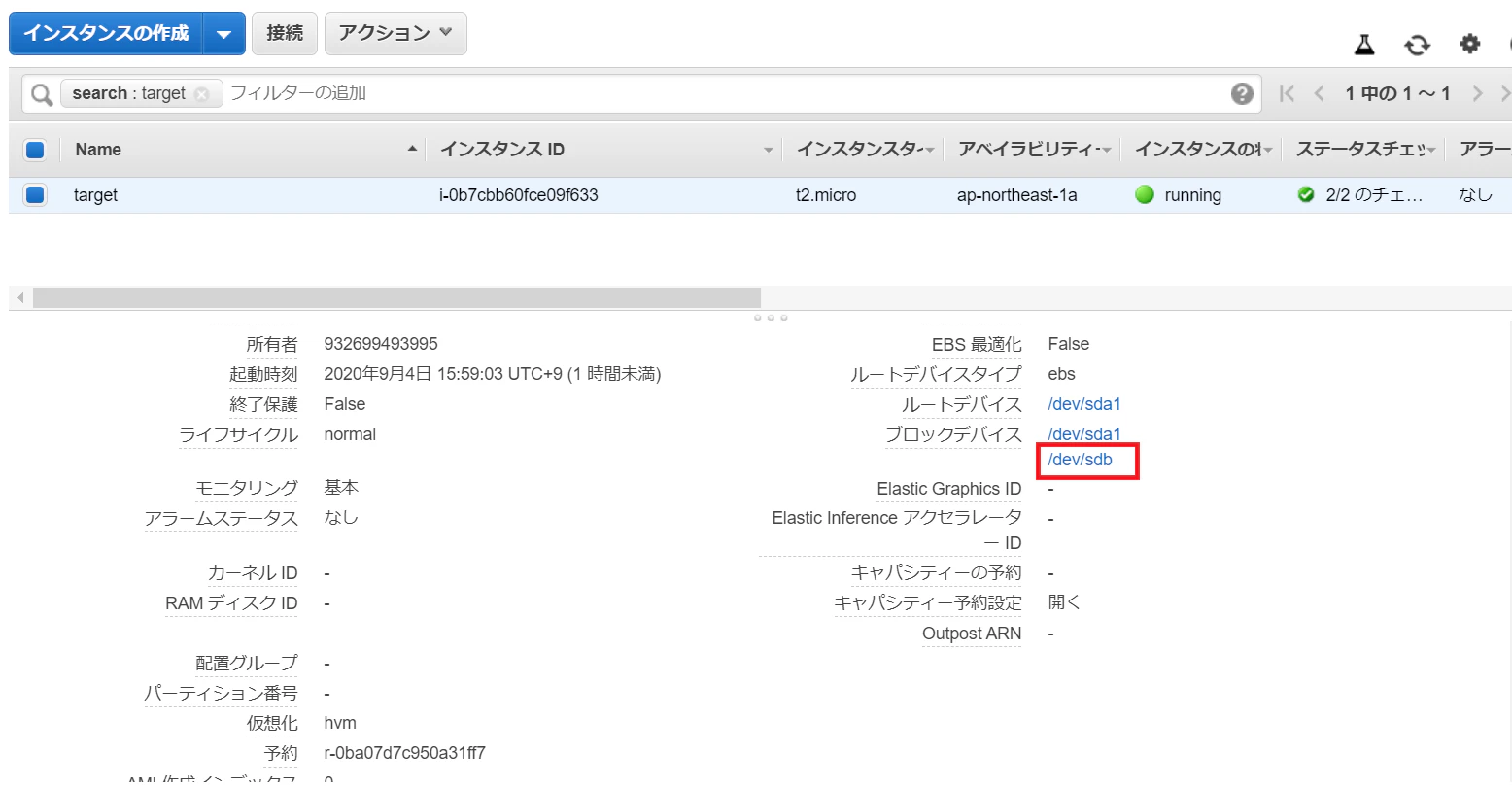Viewport: 1512px width, 788px height.
Task: Click the launch time value
Action: point(493,374)
